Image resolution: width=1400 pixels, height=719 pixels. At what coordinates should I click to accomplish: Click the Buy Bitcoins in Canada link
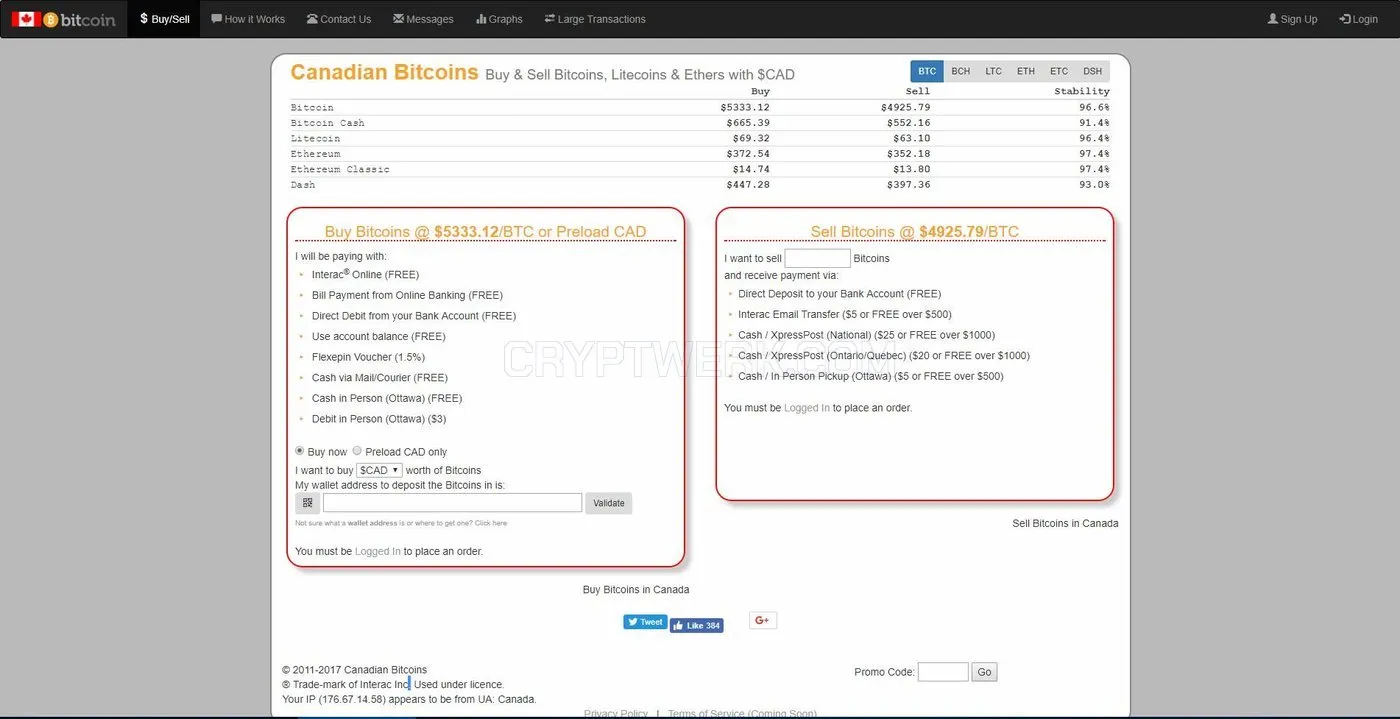636,589
